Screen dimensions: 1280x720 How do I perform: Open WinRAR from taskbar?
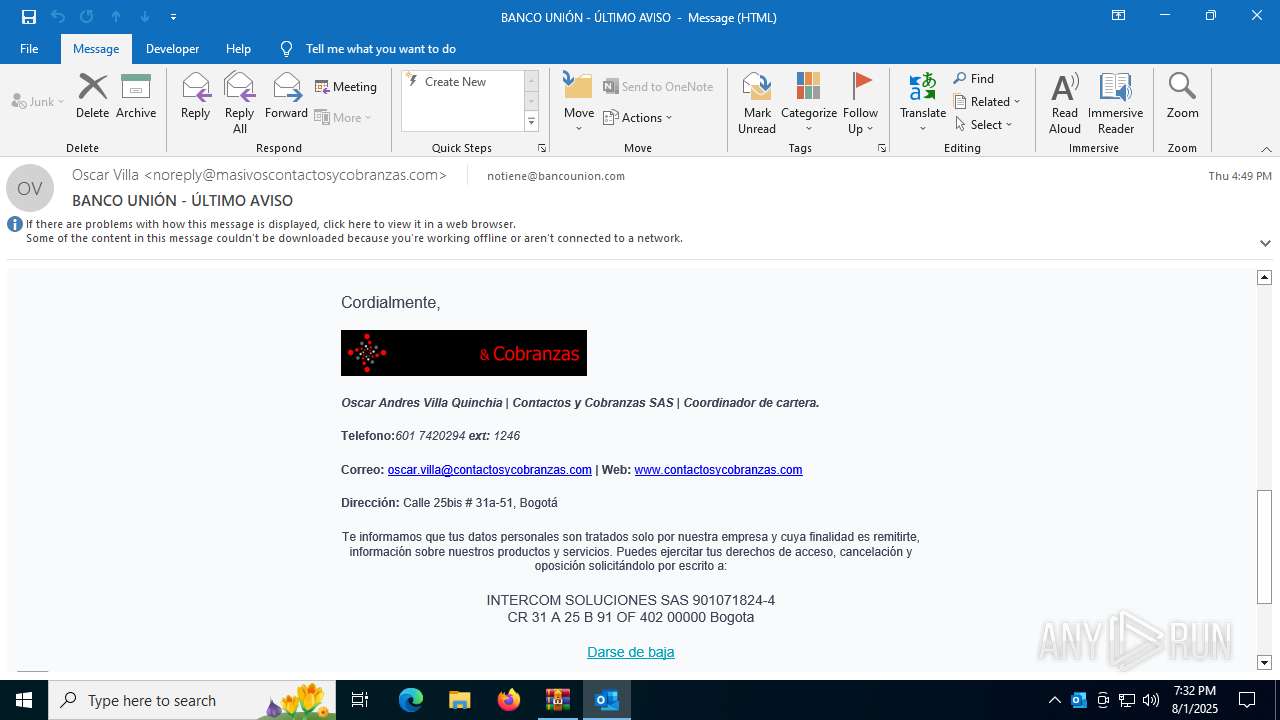point(557,700)
